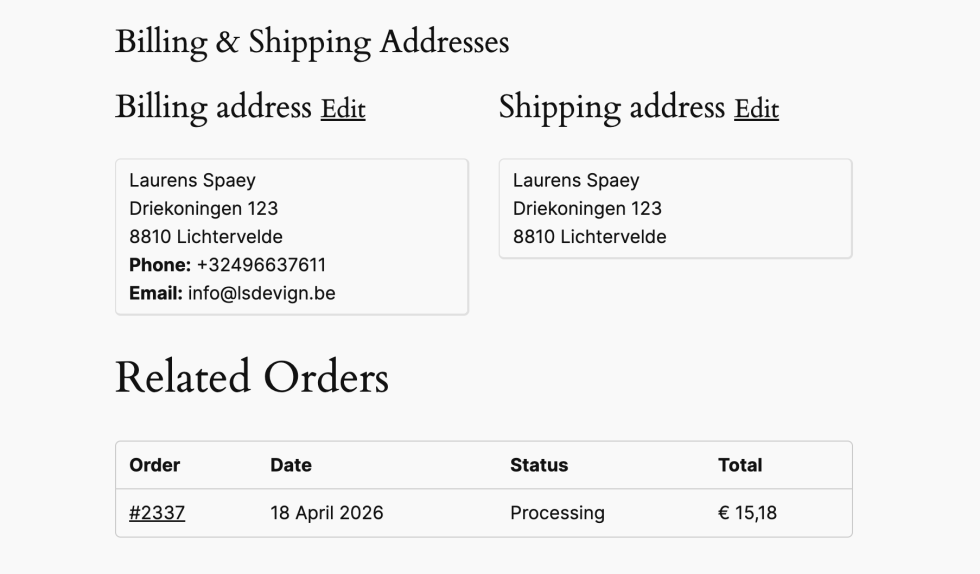Click Driekoningen 123 in the shipping box

(587, 209)
